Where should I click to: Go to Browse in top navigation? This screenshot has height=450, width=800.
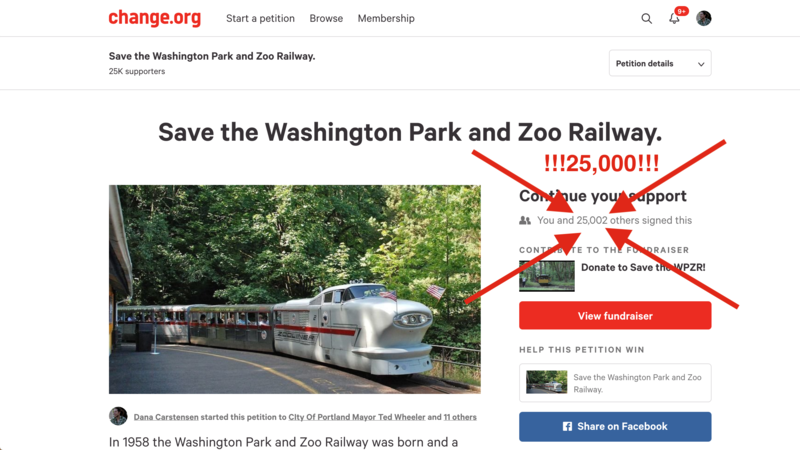326,19
